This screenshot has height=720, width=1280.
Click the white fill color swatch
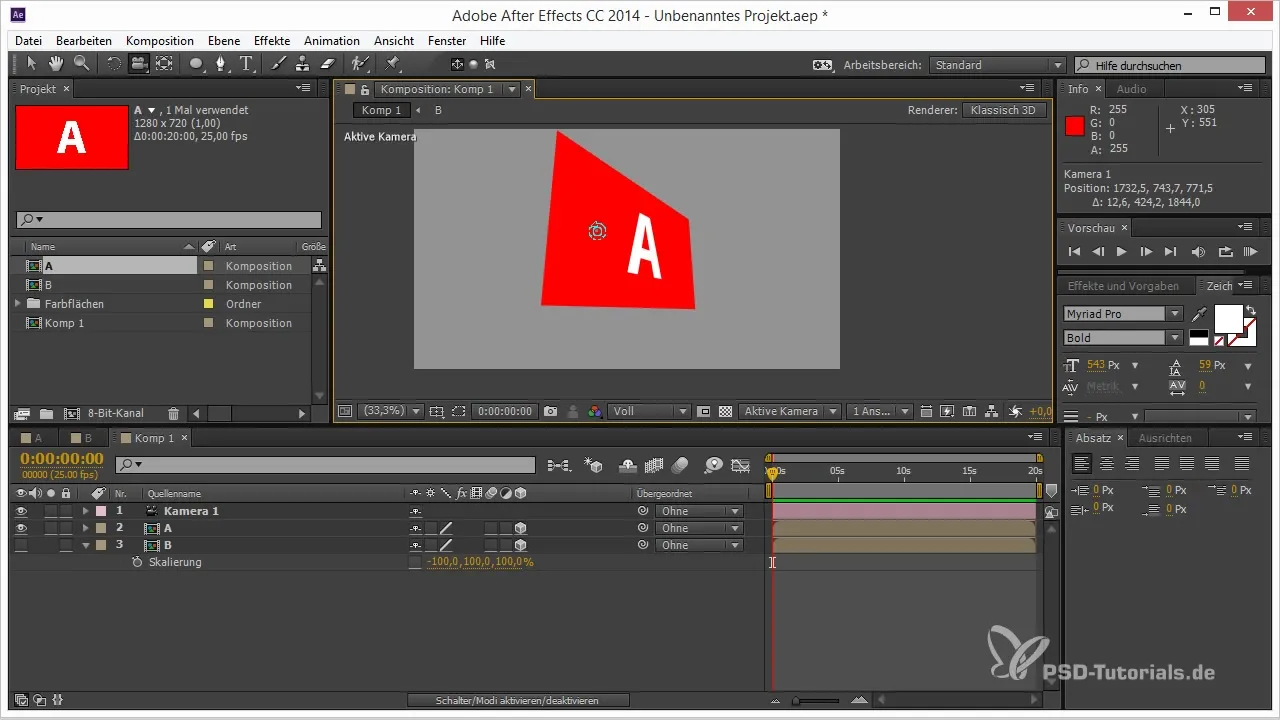[1228, 320]
